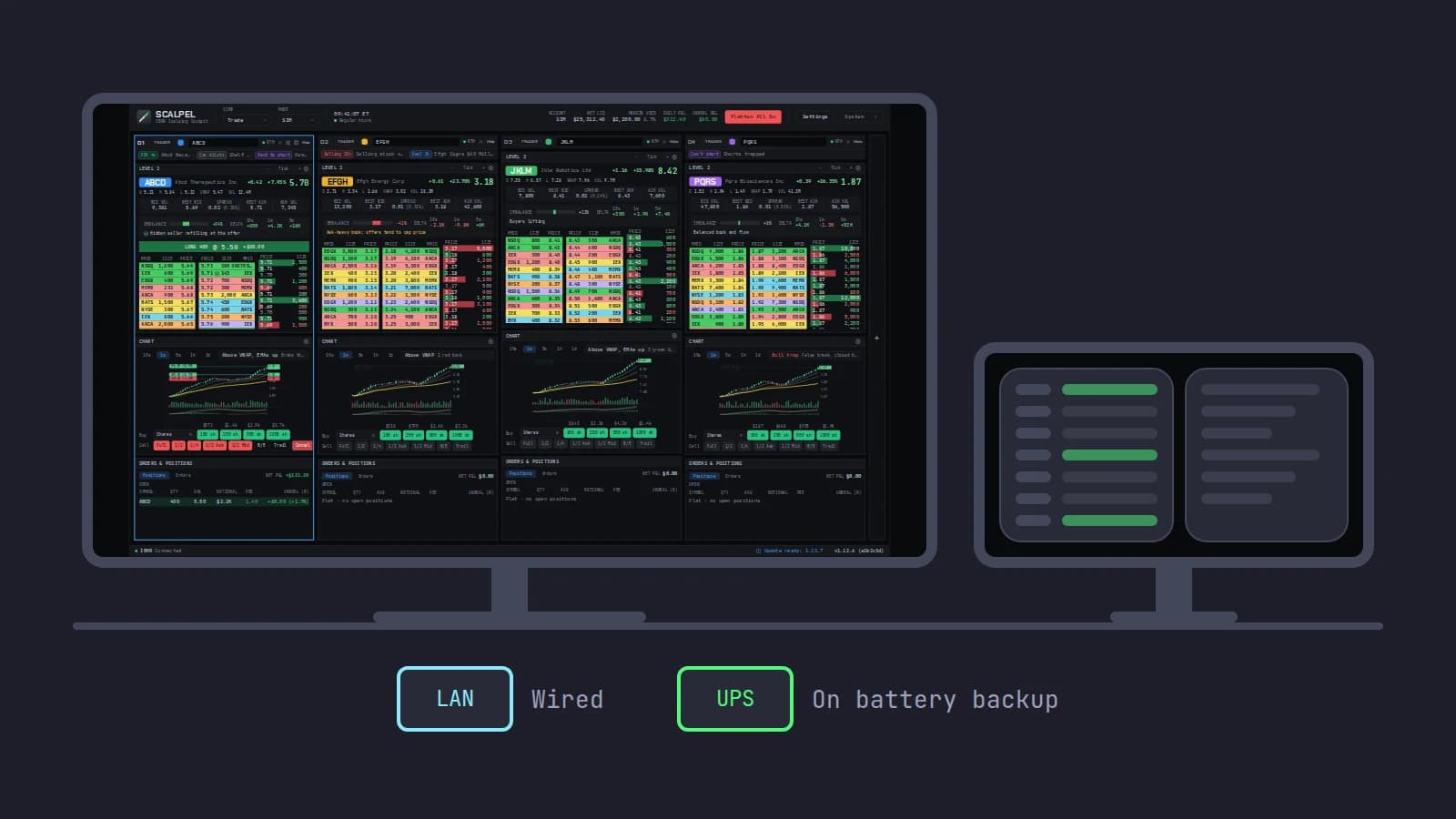Open chart settings gear in PQRS panel
Image resolution: width=1456 pixels, height=819 pixels.
(x=858, y=341)
